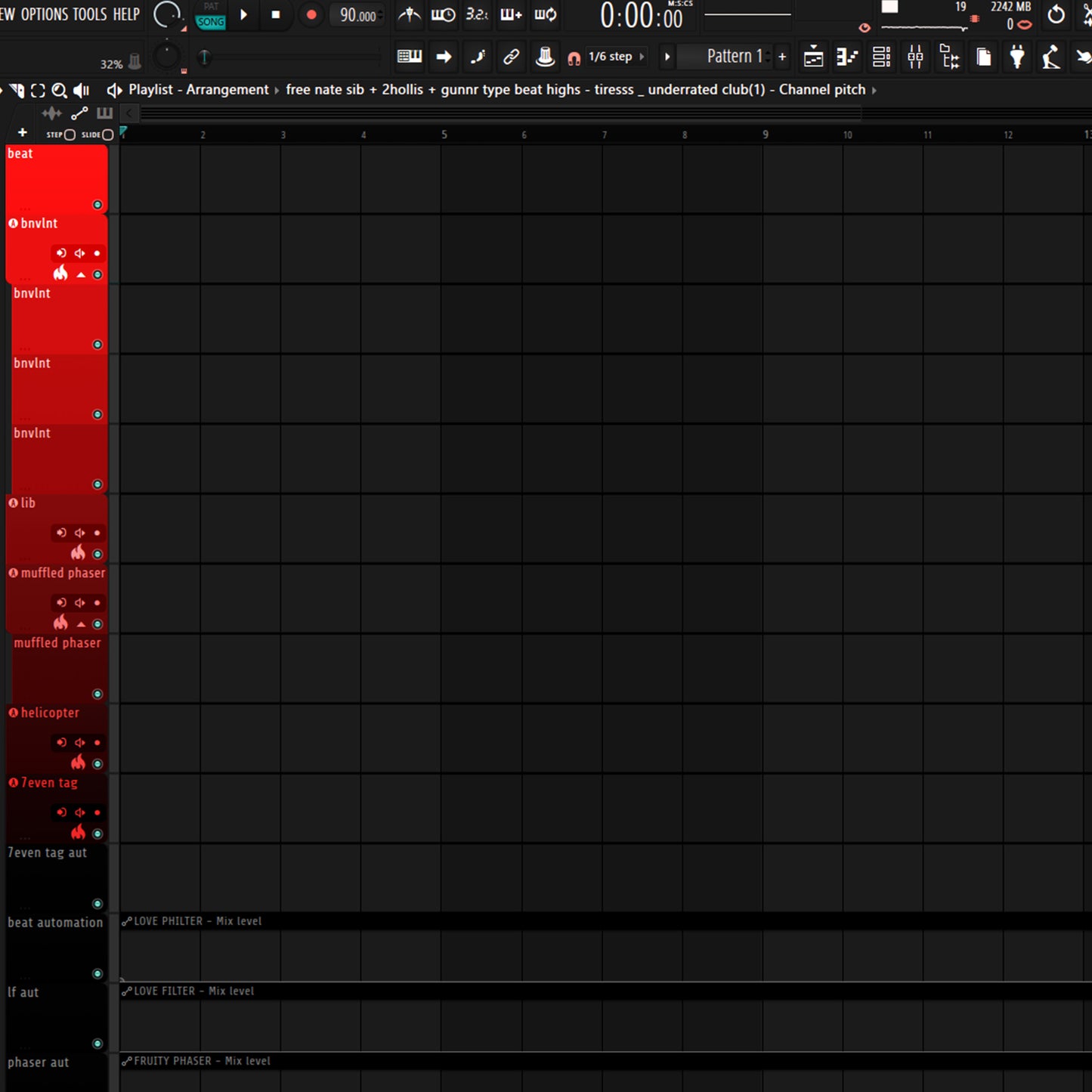Screen dimensions: 1092x1092
Task: Mute the lf aut track
Action: click(x=97, y=1044)
